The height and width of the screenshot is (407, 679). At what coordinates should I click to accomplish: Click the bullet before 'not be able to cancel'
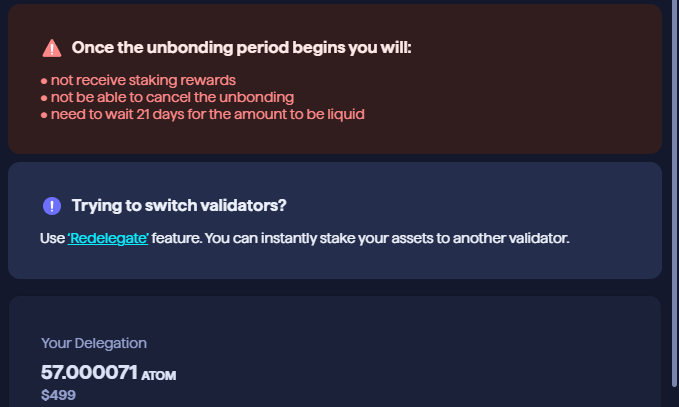(44, 98)
